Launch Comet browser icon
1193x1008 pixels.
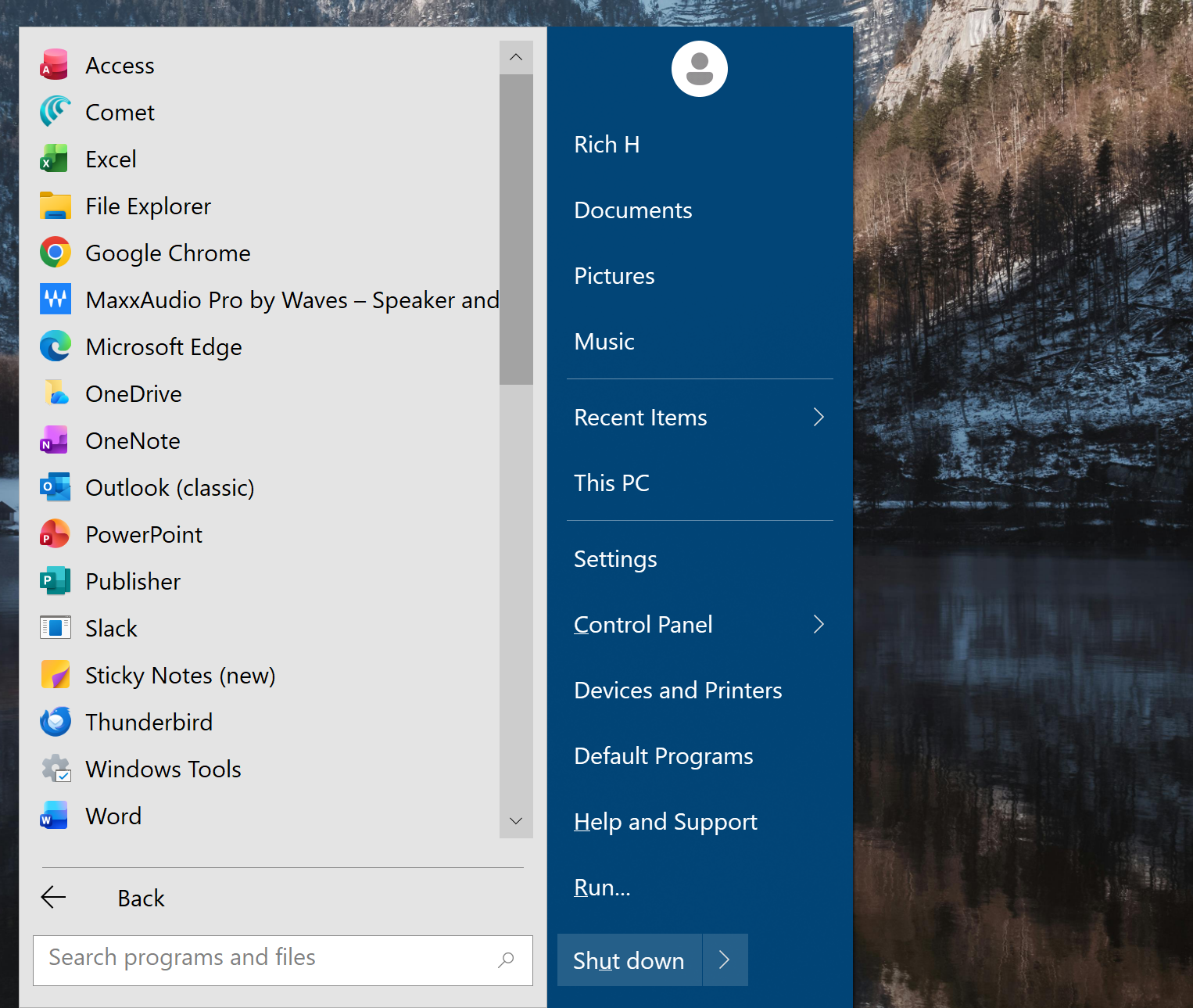click(55, 112)
